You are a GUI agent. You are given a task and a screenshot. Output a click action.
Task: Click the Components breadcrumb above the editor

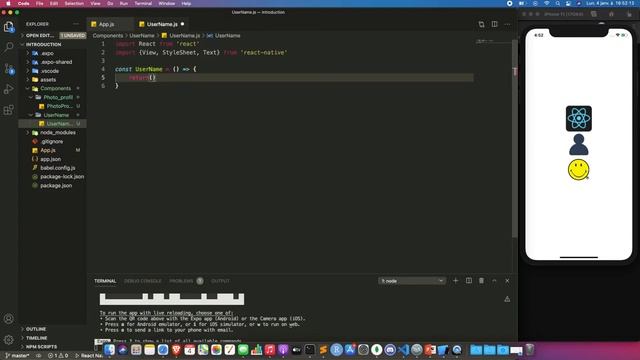coord(108,36)
